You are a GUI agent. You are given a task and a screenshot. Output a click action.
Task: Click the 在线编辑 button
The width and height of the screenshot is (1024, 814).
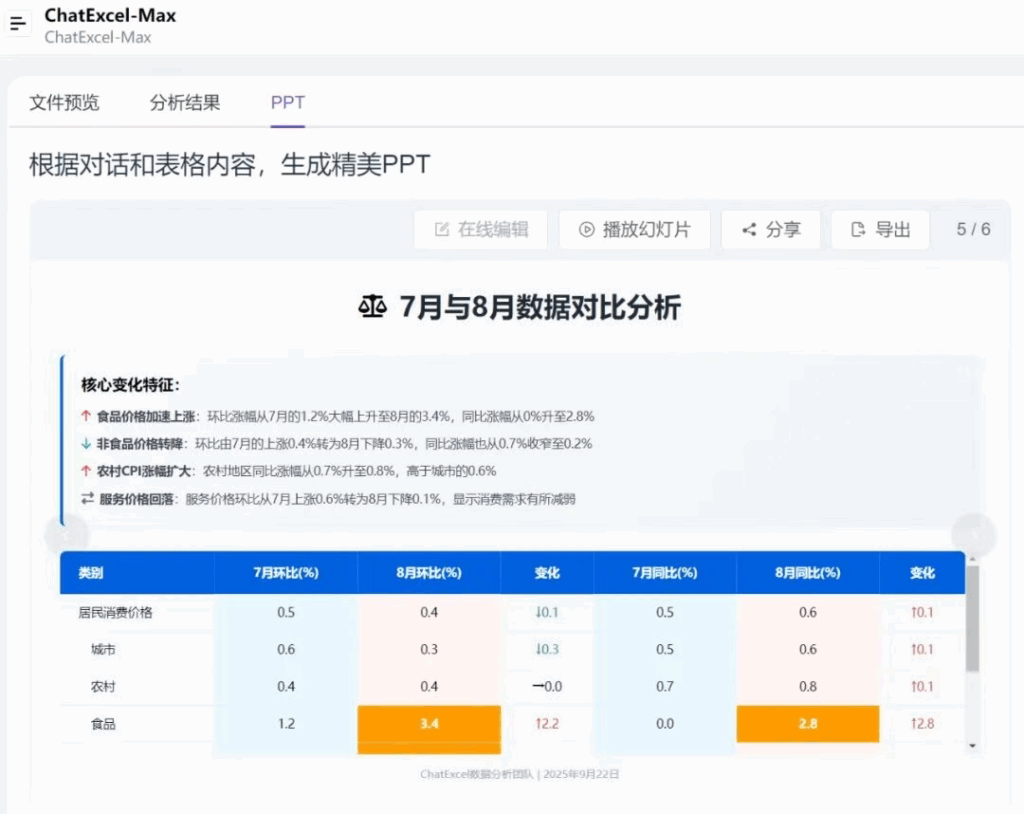[480, 229]
